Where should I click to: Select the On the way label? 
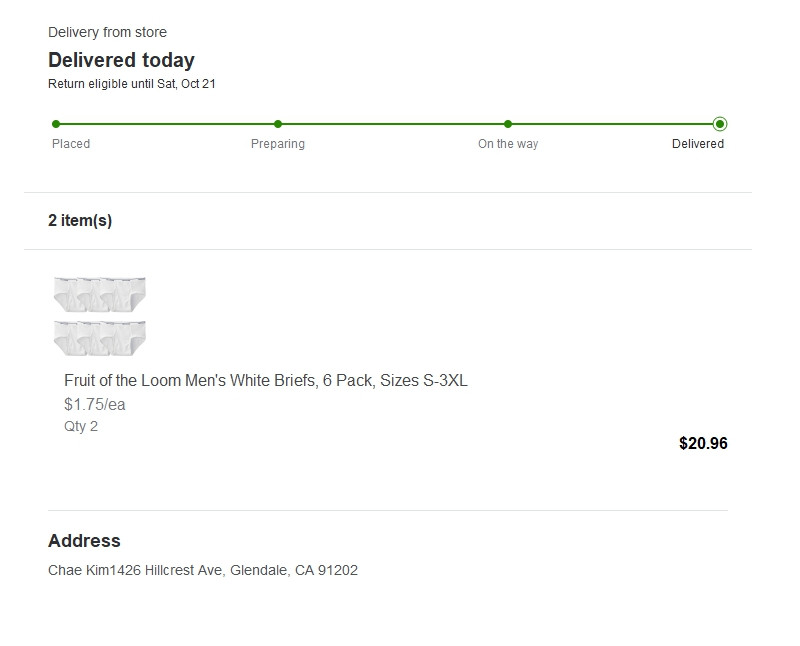tap(508, 144)
